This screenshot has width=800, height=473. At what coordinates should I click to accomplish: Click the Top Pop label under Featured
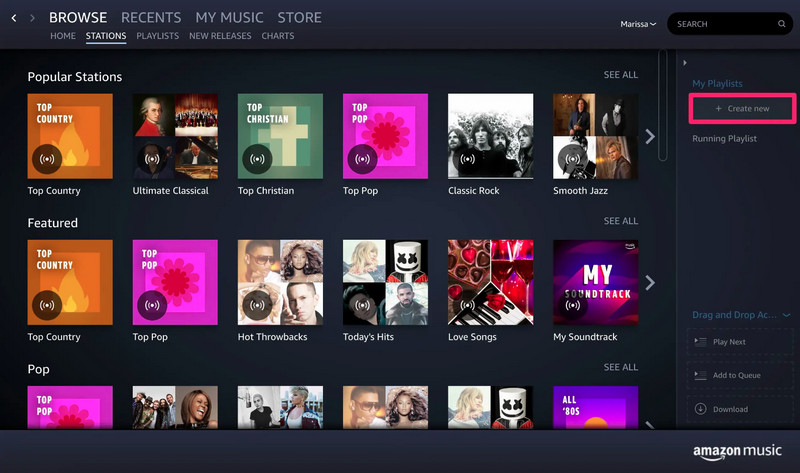(x=150, y=337)
